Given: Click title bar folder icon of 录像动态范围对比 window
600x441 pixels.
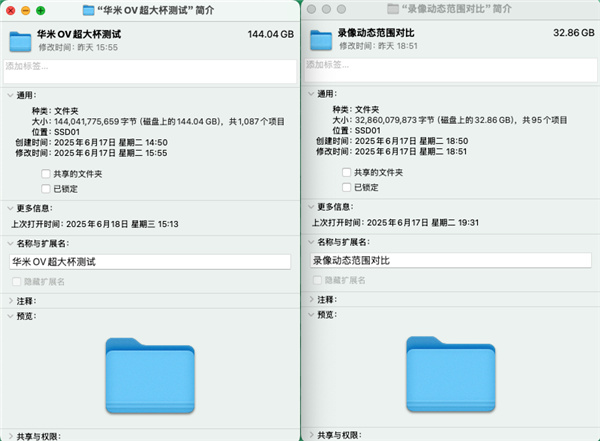Looking at the screenshot, I should coord(393,8).
